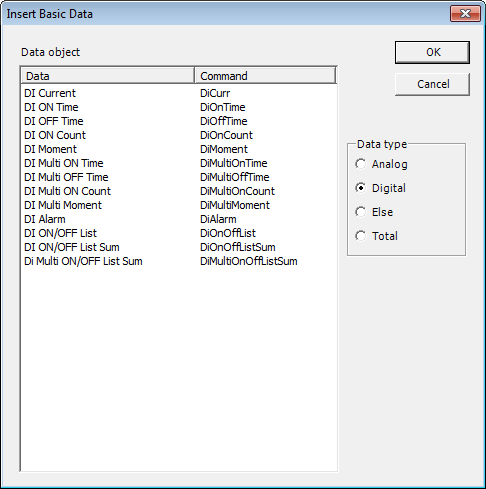Click the DiMultiMoment command entry
The image size is (486, 489).
coord(235,205)
